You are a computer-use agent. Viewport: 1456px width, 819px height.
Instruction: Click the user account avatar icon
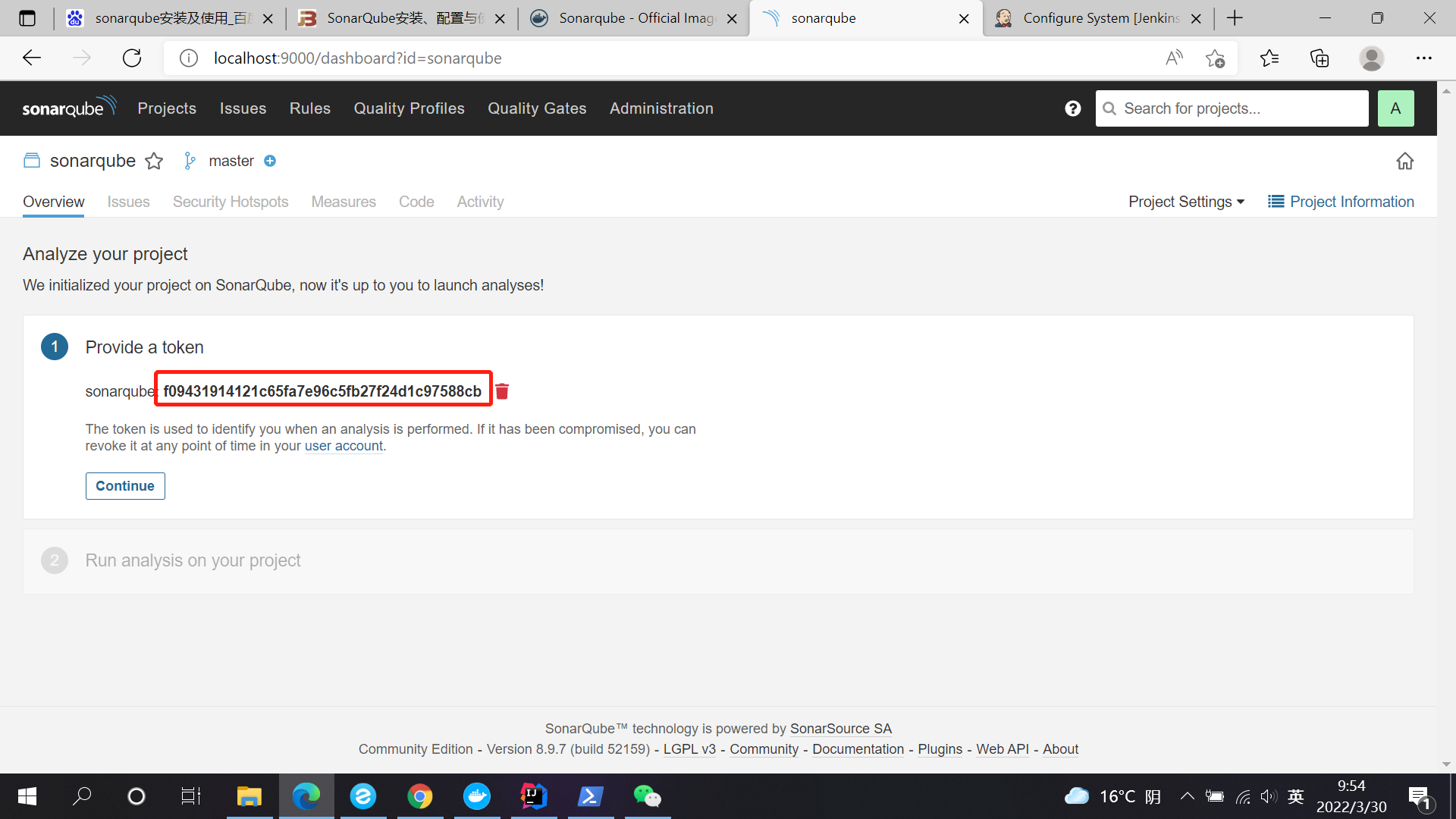(1396, 108)
